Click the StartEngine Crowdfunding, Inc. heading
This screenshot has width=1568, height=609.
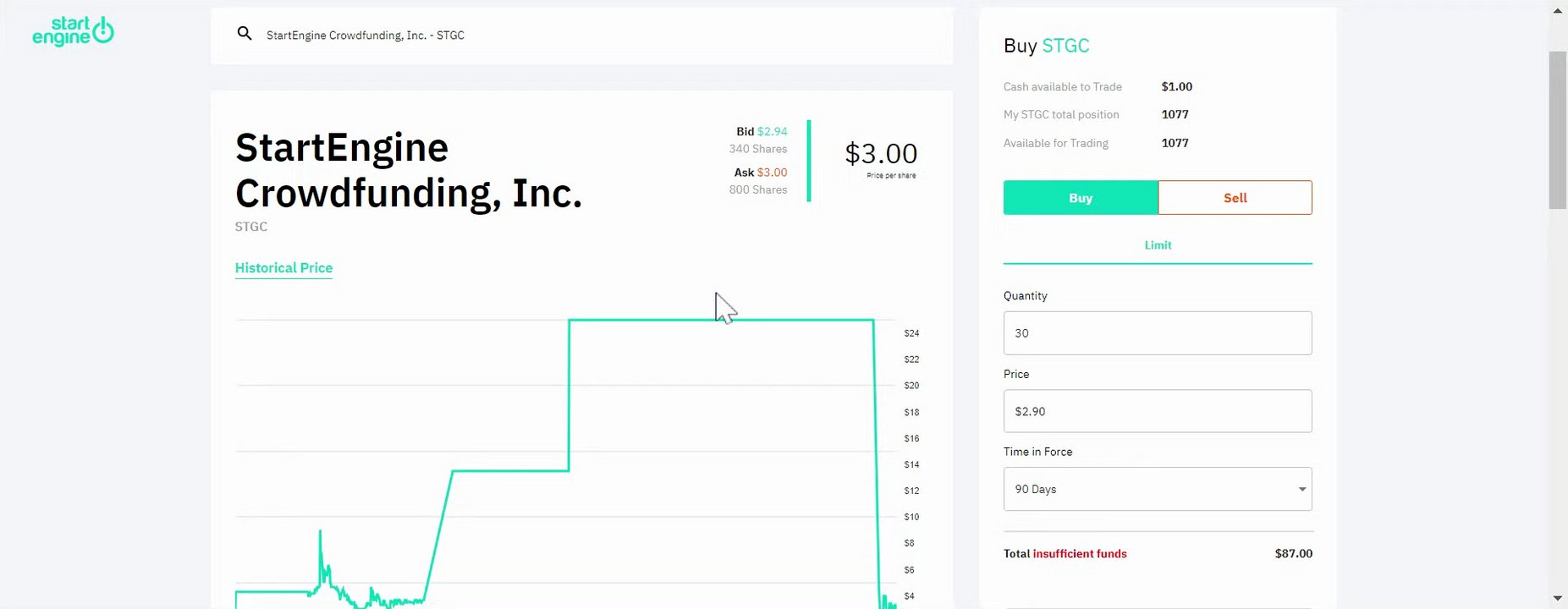coord(408,170)
